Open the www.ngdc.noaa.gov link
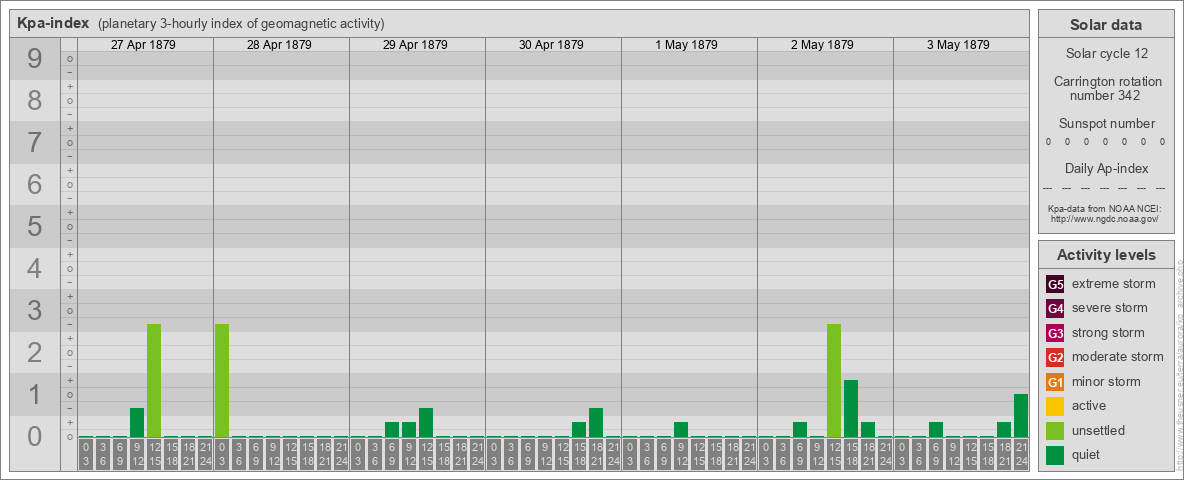Viewport: 1184px width, 480px height. (1103, 219)
